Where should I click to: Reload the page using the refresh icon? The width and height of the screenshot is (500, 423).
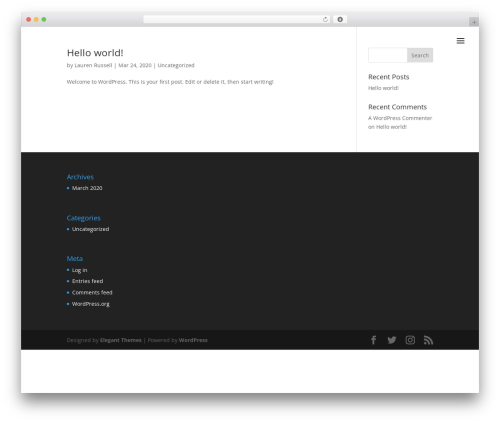(325, 19)
